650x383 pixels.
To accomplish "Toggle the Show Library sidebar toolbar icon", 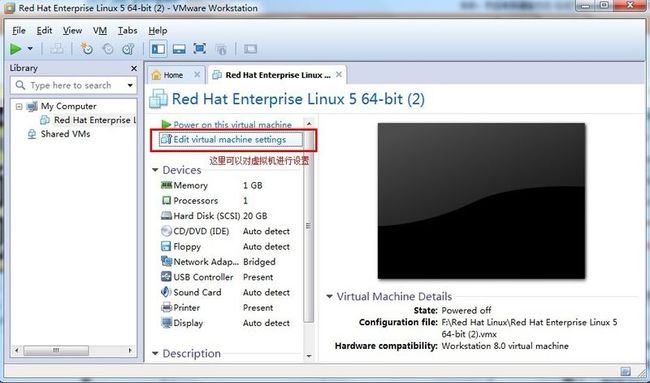I will point(158,49).
